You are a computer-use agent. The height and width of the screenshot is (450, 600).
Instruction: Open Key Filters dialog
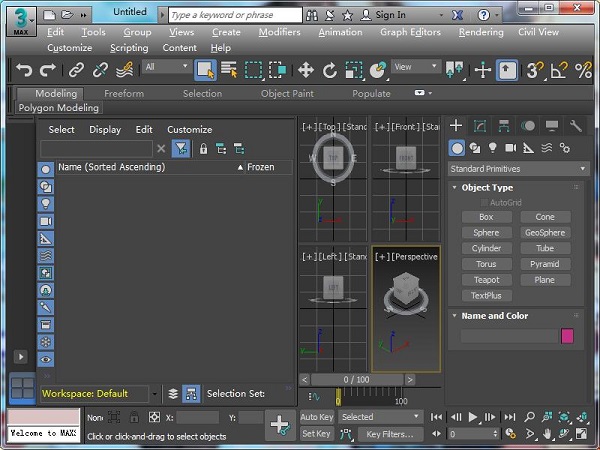pos(390,434)
